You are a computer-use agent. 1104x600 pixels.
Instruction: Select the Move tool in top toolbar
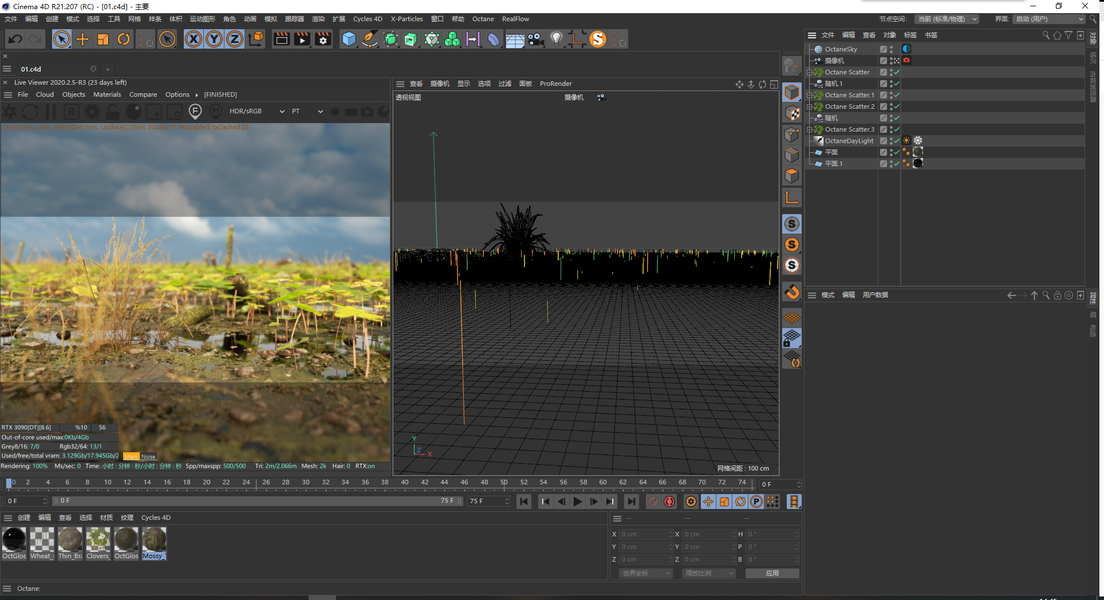(x=82, y=39)
